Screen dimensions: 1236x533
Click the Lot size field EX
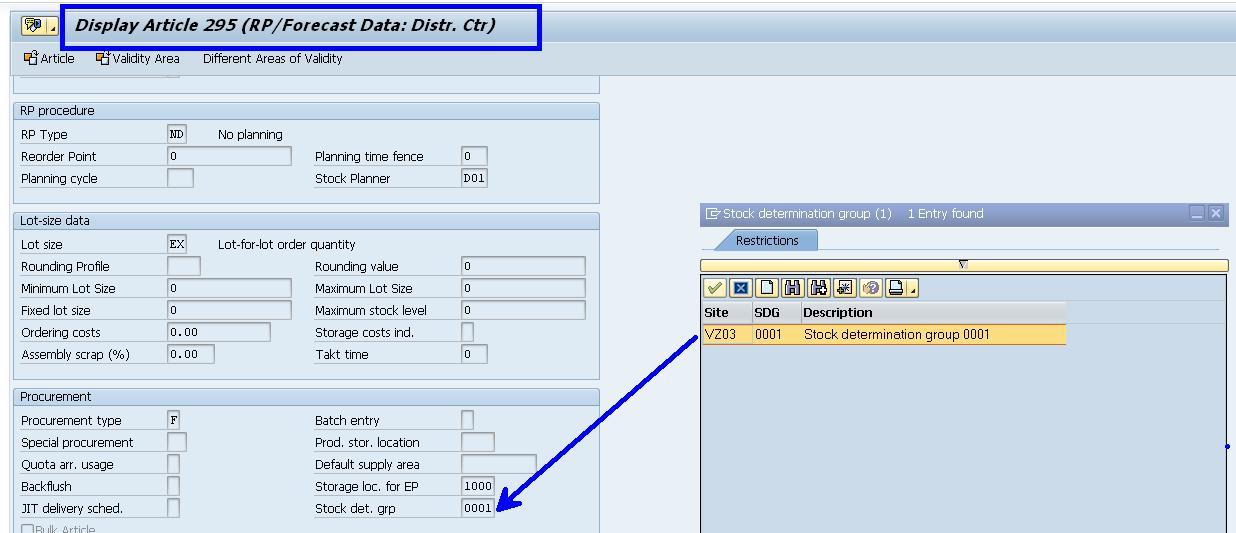coord(177,244)
